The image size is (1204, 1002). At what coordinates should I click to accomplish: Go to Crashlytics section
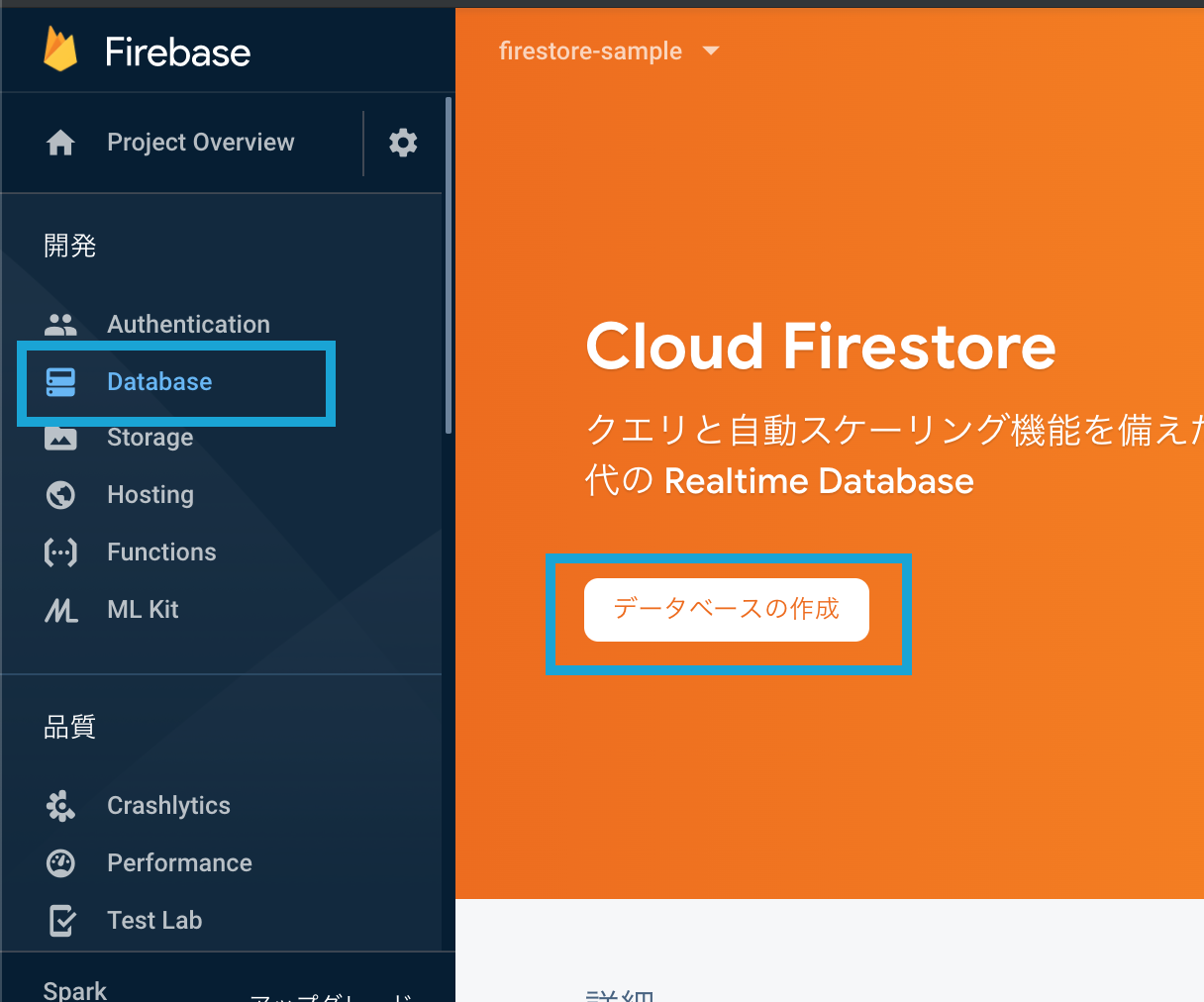coord(168,806)
